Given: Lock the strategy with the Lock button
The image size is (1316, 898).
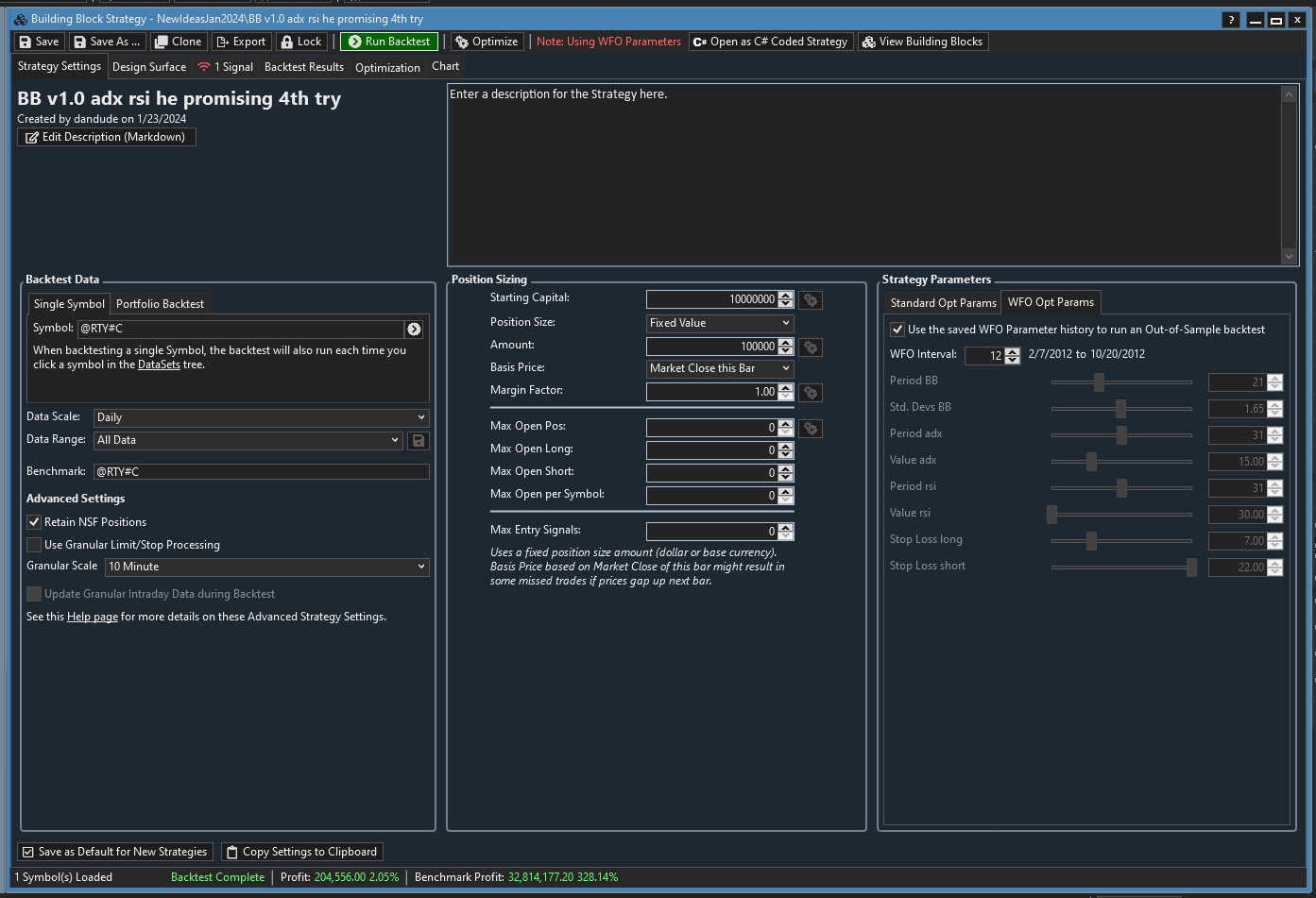Looking at the screenshot, I should [301, 42].
